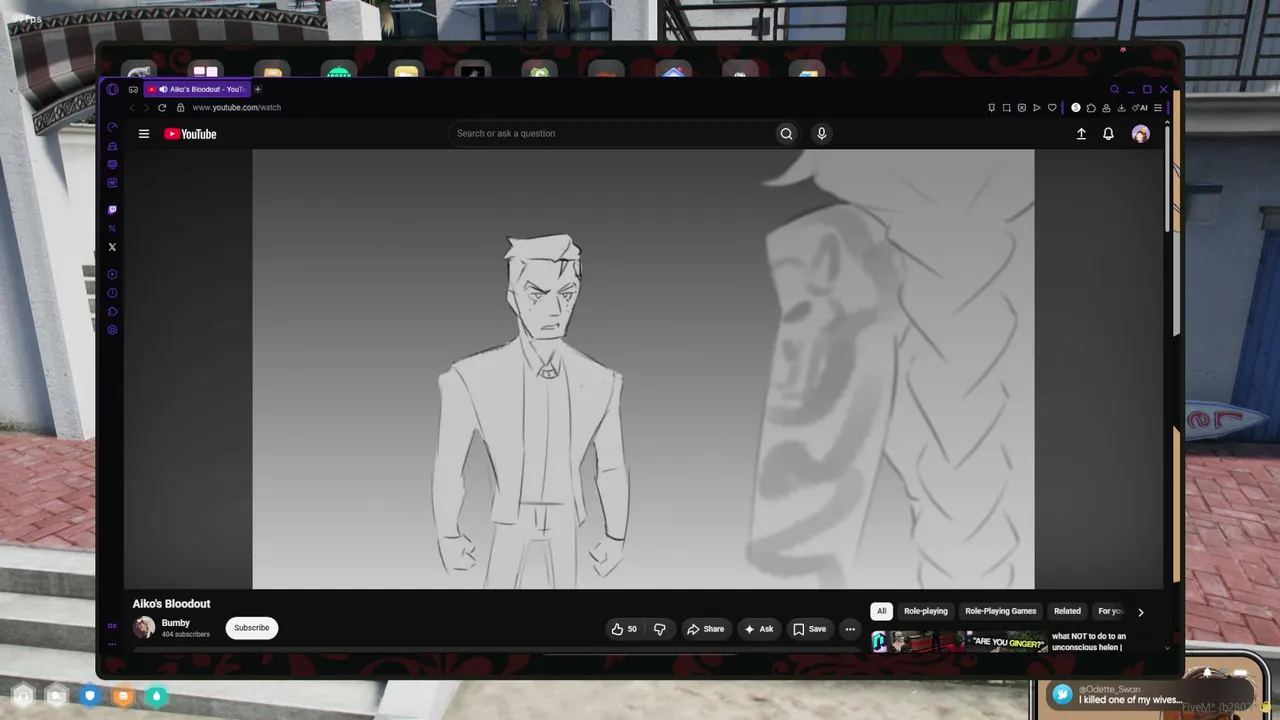Select the Role-playing filter chip

point(926,611)
